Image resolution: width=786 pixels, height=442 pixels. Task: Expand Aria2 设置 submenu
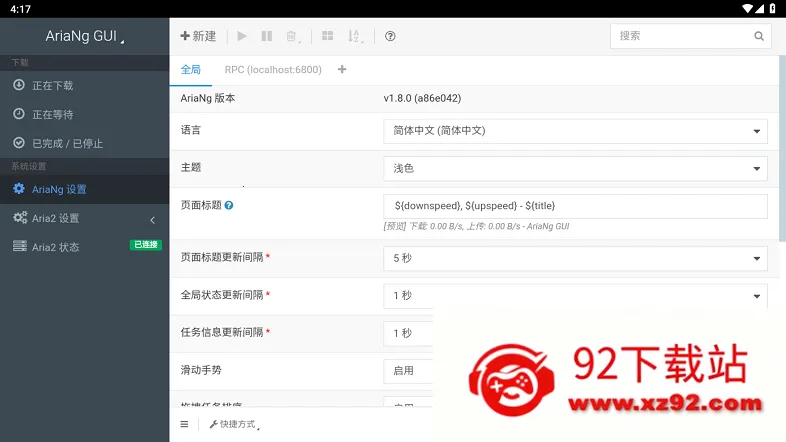[x=84, y=218]
